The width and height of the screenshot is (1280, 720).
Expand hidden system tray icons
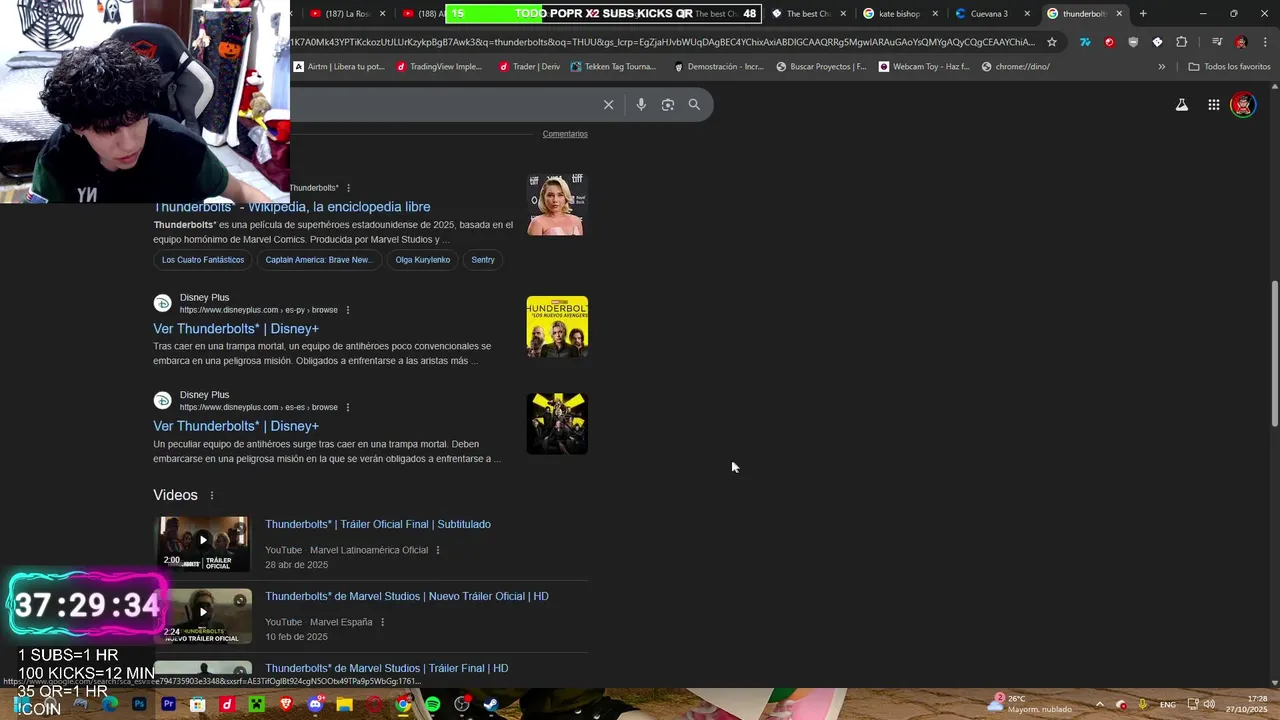click(1099, 704)
